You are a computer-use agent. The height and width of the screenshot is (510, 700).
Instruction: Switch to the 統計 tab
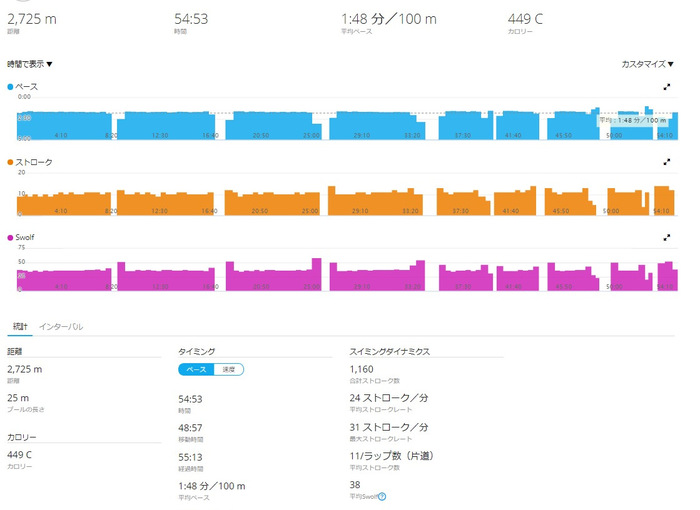tap(20, 326)
